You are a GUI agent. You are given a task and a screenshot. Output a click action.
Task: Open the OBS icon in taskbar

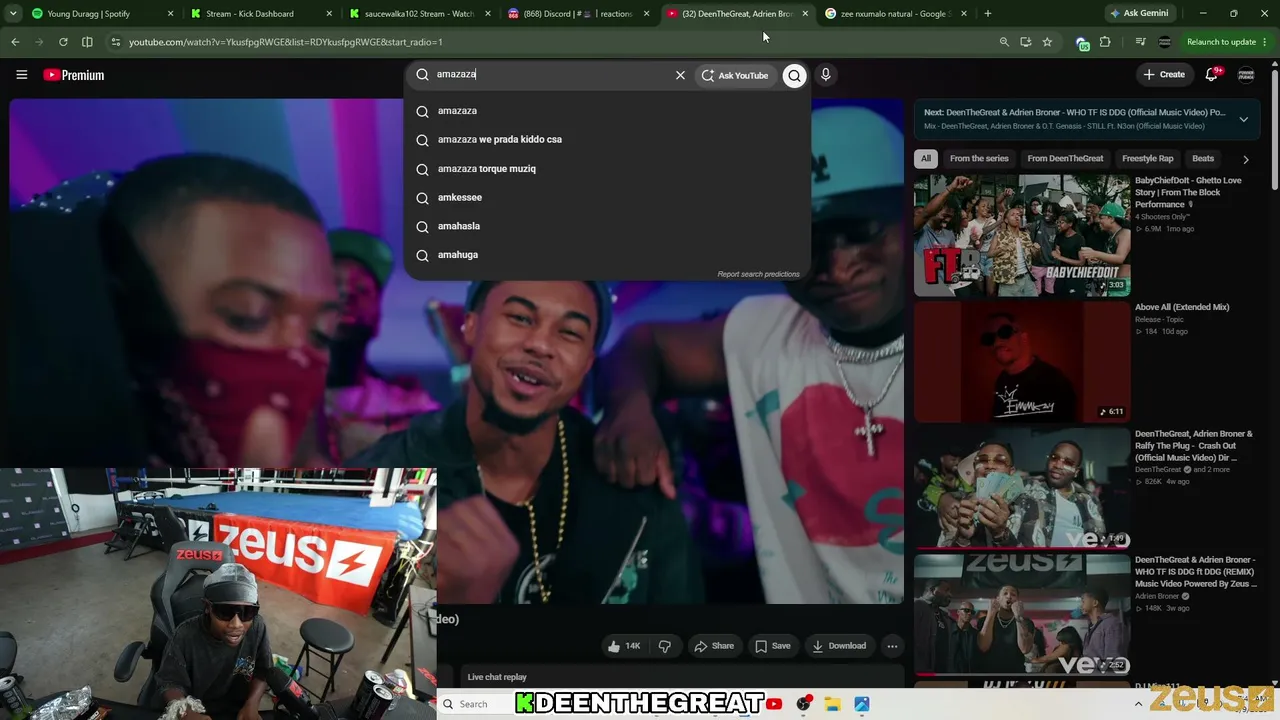(803, 704)
